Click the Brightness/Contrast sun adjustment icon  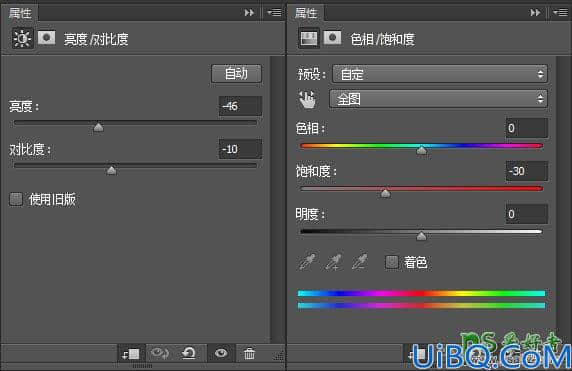pyautogui.click(x=22, y=38)
